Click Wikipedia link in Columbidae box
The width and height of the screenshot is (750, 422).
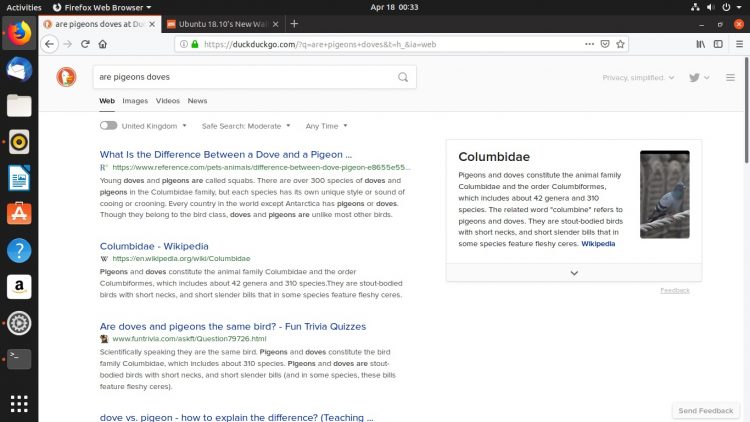(598, 244)
